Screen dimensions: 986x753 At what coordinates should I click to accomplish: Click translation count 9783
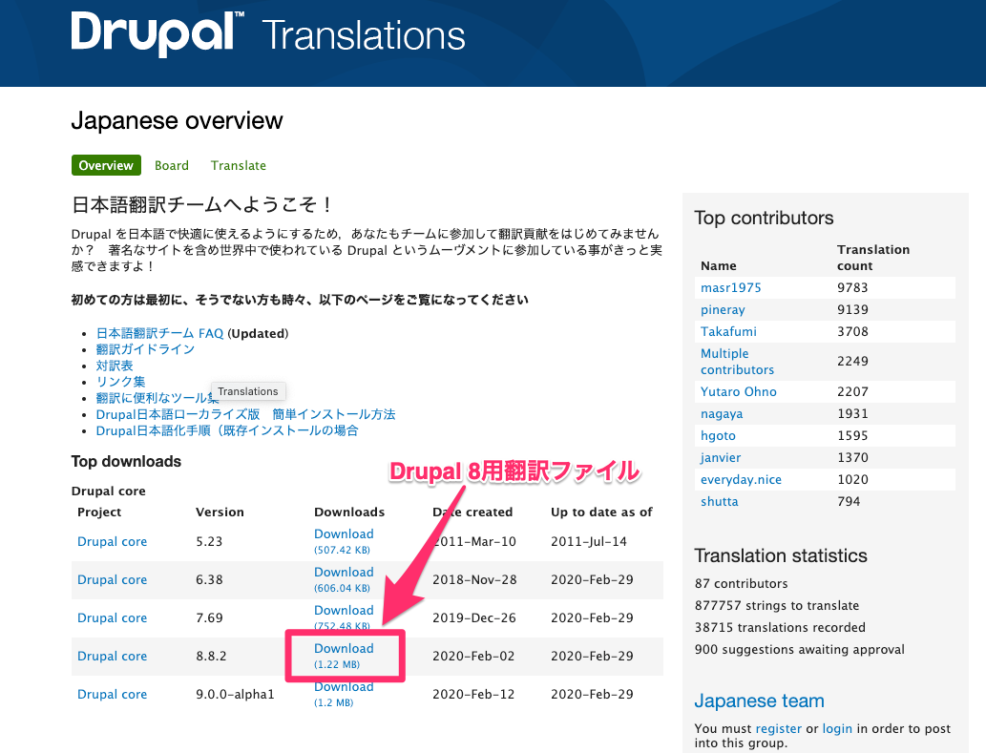click(852, 287)
